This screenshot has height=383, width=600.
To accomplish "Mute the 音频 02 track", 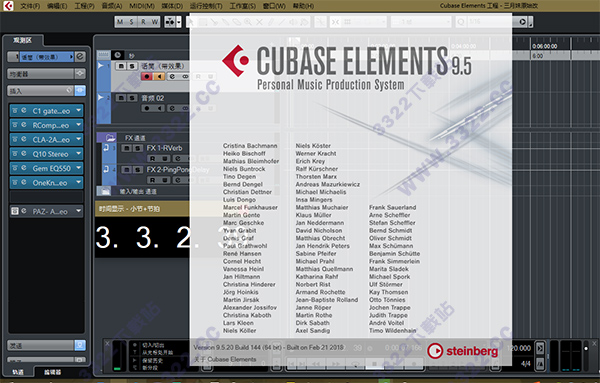I will [x=121, y=98].
